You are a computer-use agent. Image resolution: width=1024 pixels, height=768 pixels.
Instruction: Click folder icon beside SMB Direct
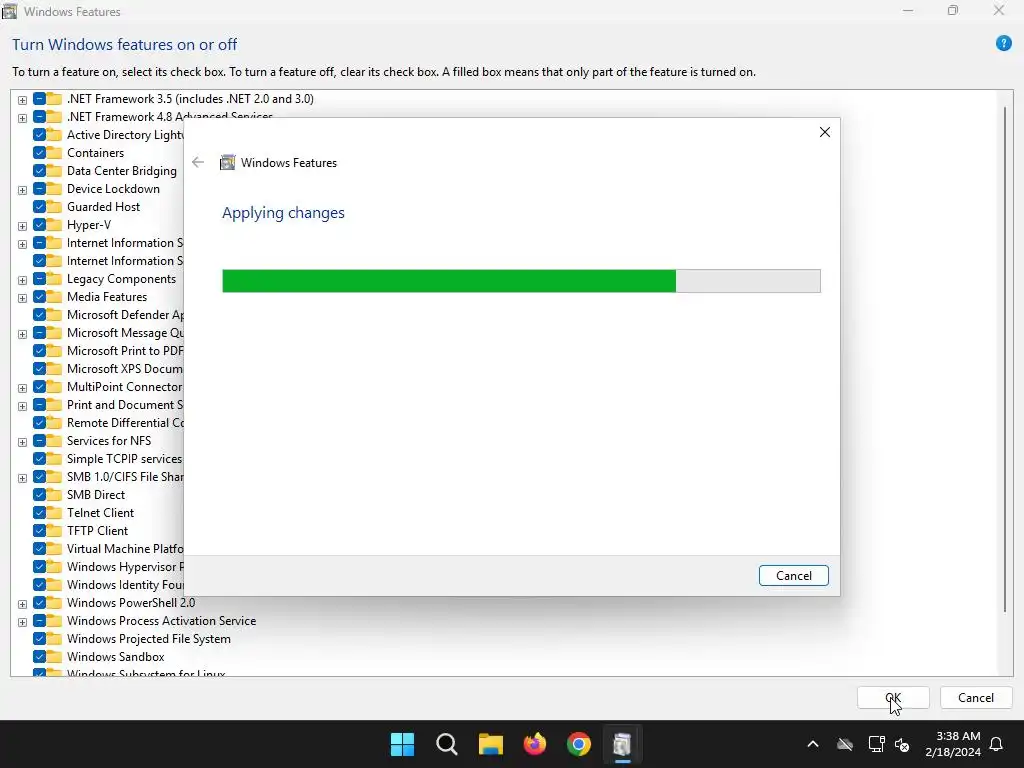(54, 495)
